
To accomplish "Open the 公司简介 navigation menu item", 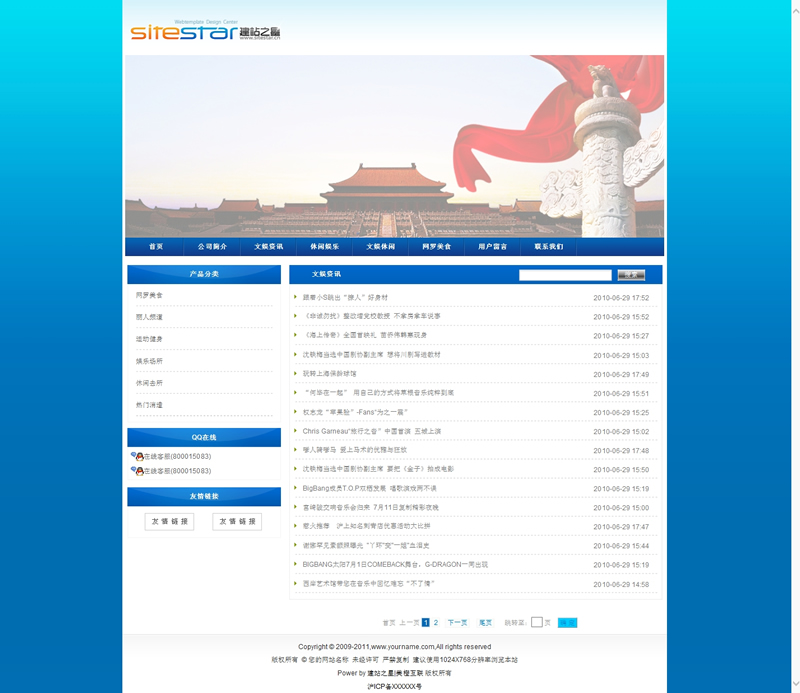I will point(212,246).
